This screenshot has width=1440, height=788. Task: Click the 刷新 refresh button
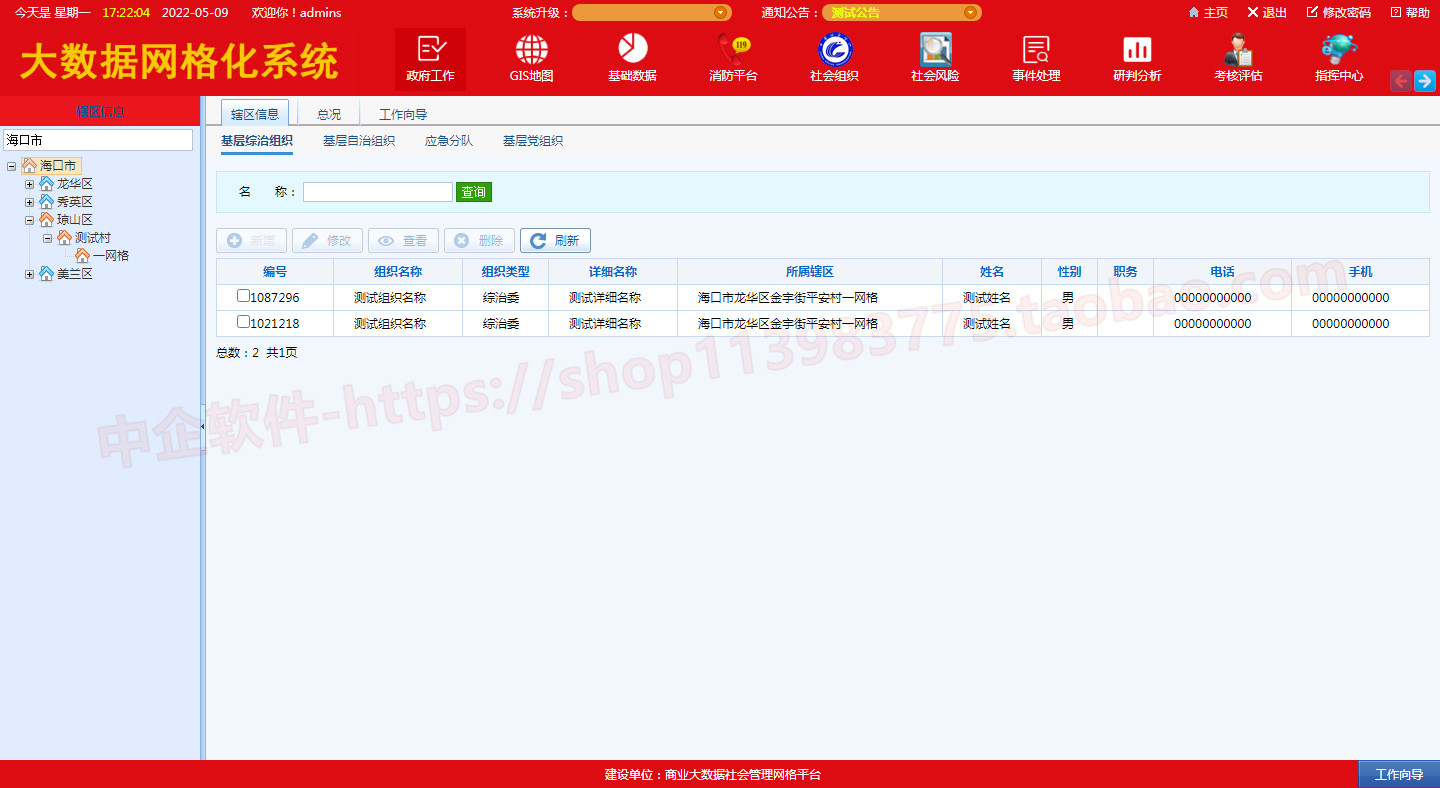[555, 241]
